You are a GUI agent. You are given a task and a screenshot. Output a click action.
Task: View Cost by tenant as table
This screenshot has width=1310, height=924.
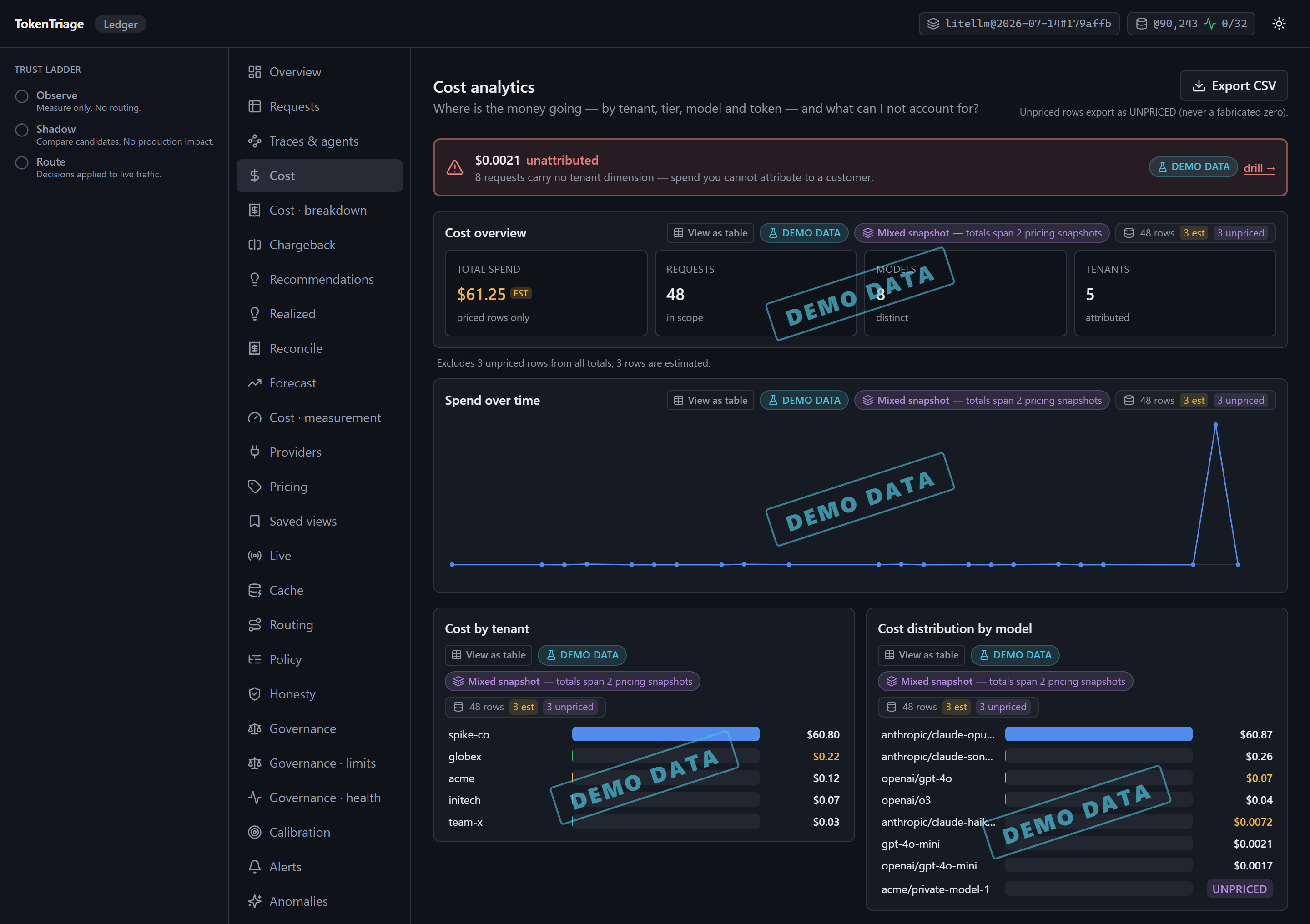tap(489, 655)
